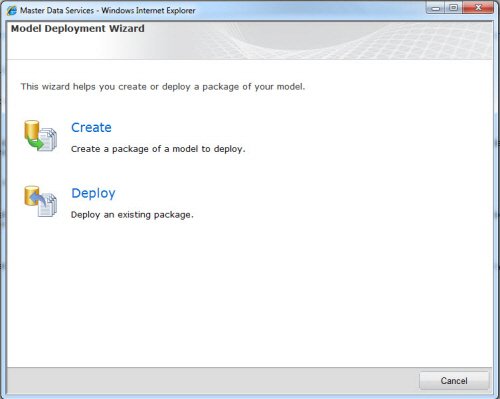Open the Deploy package link
Screen dimensions: 500x399
93,193
